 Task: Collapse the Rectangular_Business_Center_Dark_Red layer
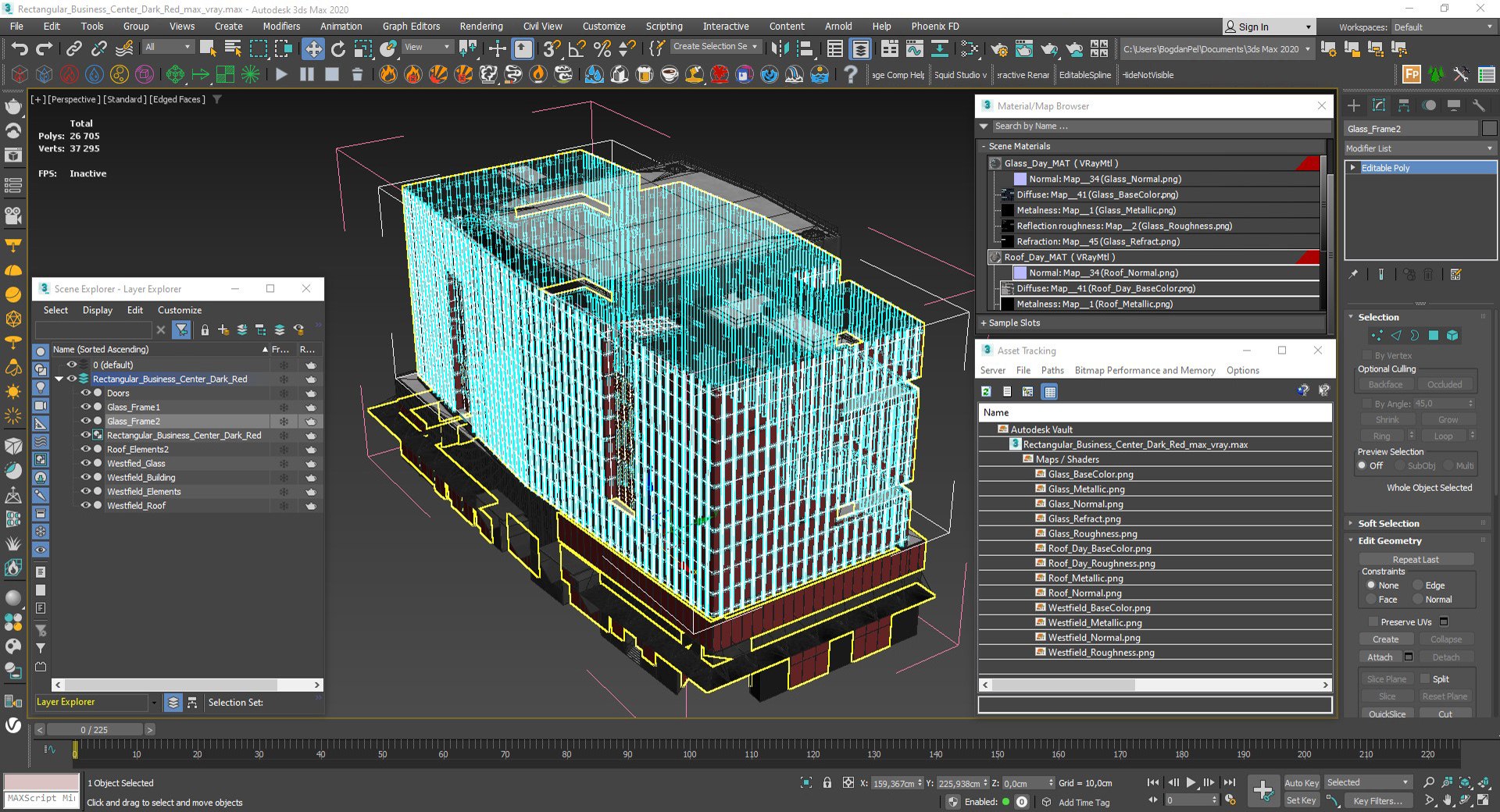click(59, 379)
